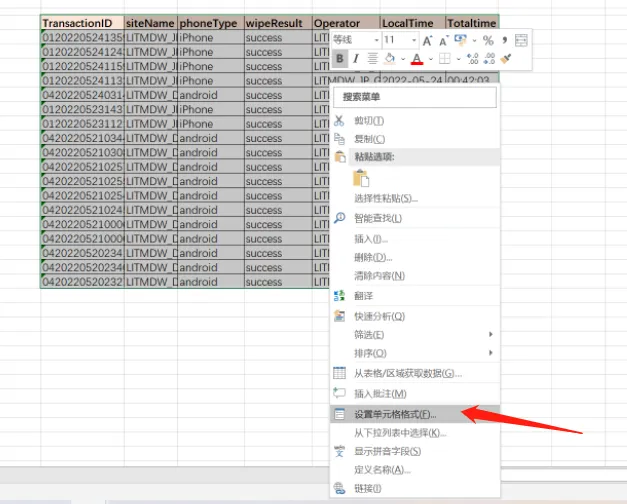Viewport: 627px width, 504px height.
Task: Select 显示拼音字段(S) menu item
Action: [415, 451]
